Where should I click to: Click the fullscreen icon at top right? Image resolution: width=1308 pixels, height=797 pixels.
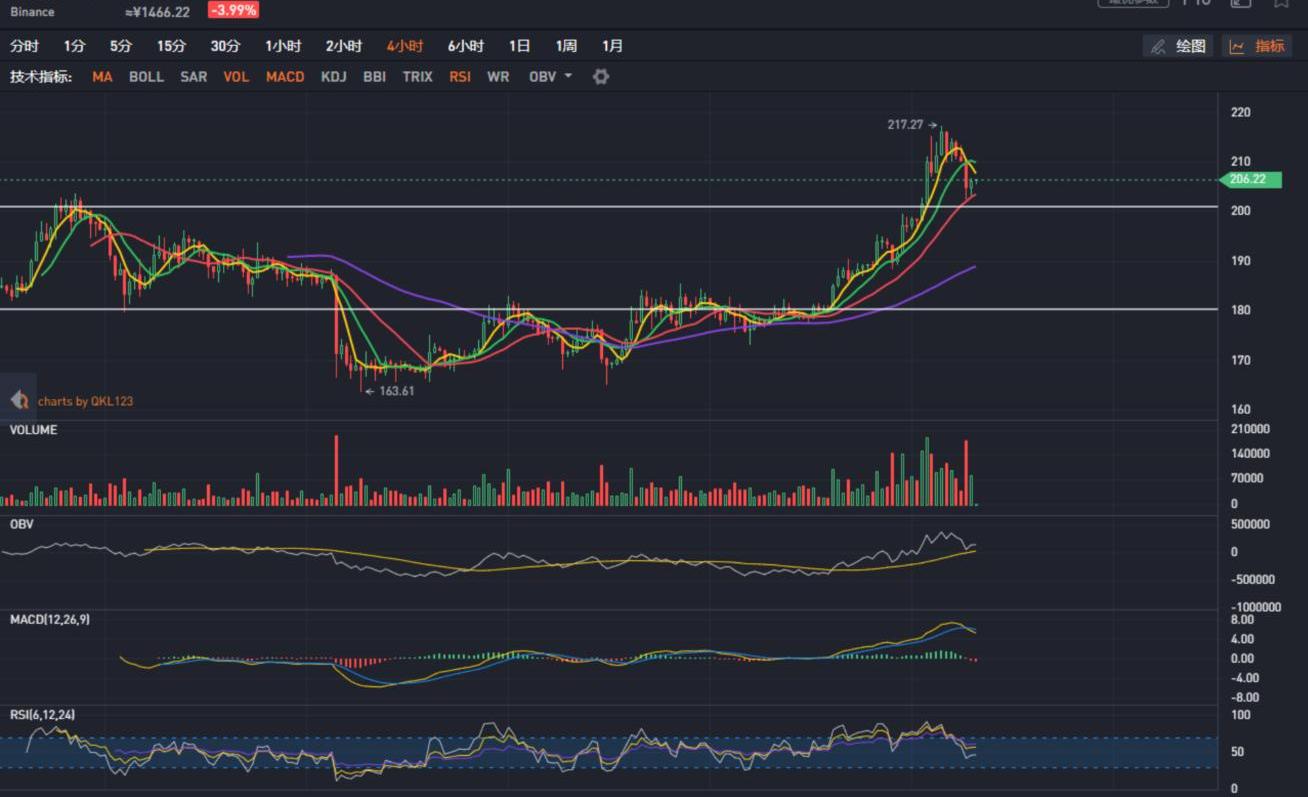[x=1240, y=3]
